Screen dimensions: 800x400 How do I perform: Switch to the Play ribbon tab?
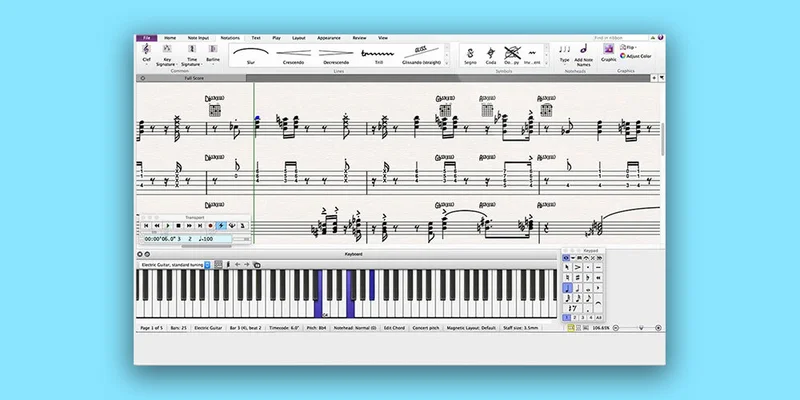pyautogui.click(x=276, y=38)
